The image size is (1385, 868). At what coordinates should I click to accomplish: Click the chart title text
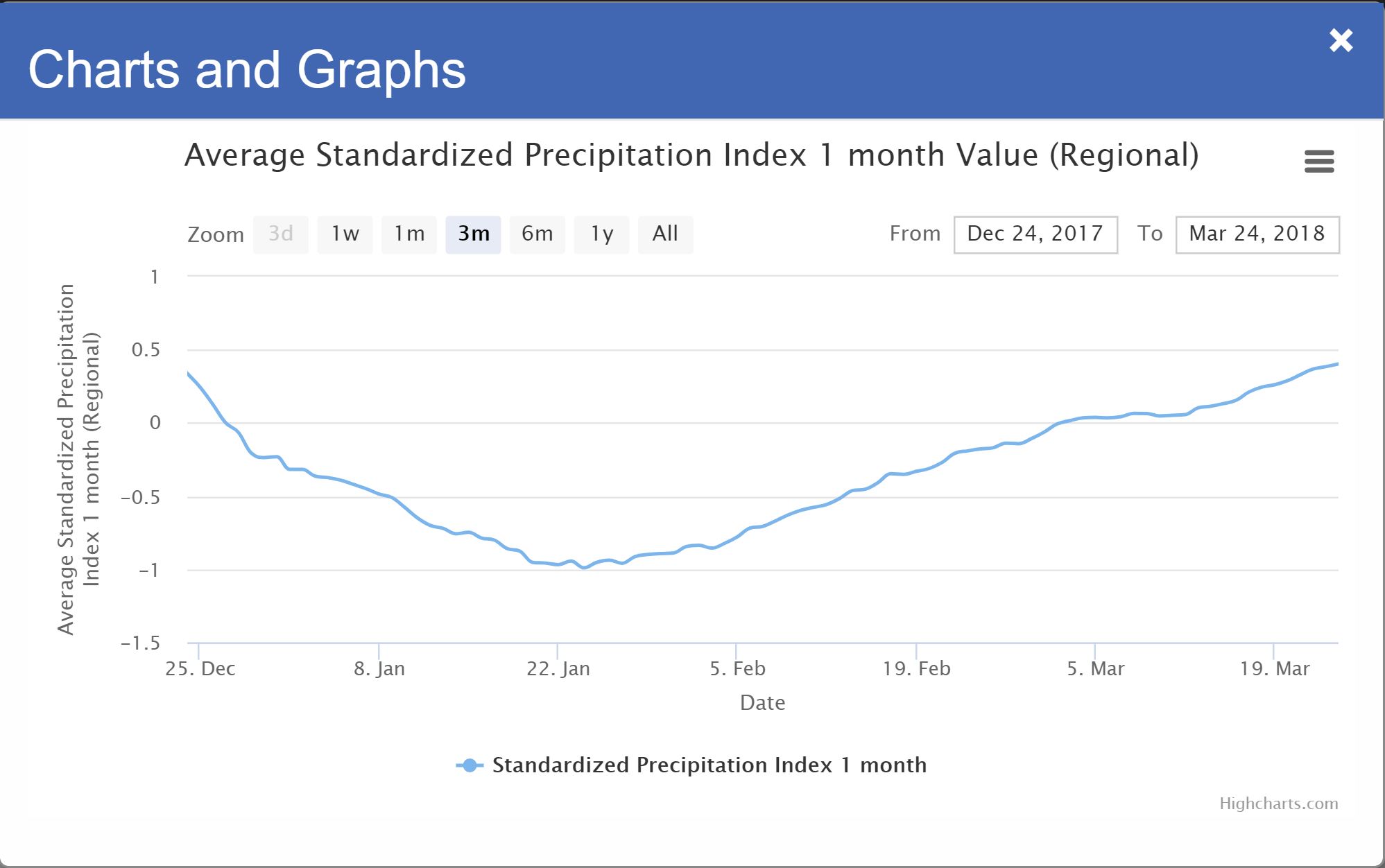[691, 155]
